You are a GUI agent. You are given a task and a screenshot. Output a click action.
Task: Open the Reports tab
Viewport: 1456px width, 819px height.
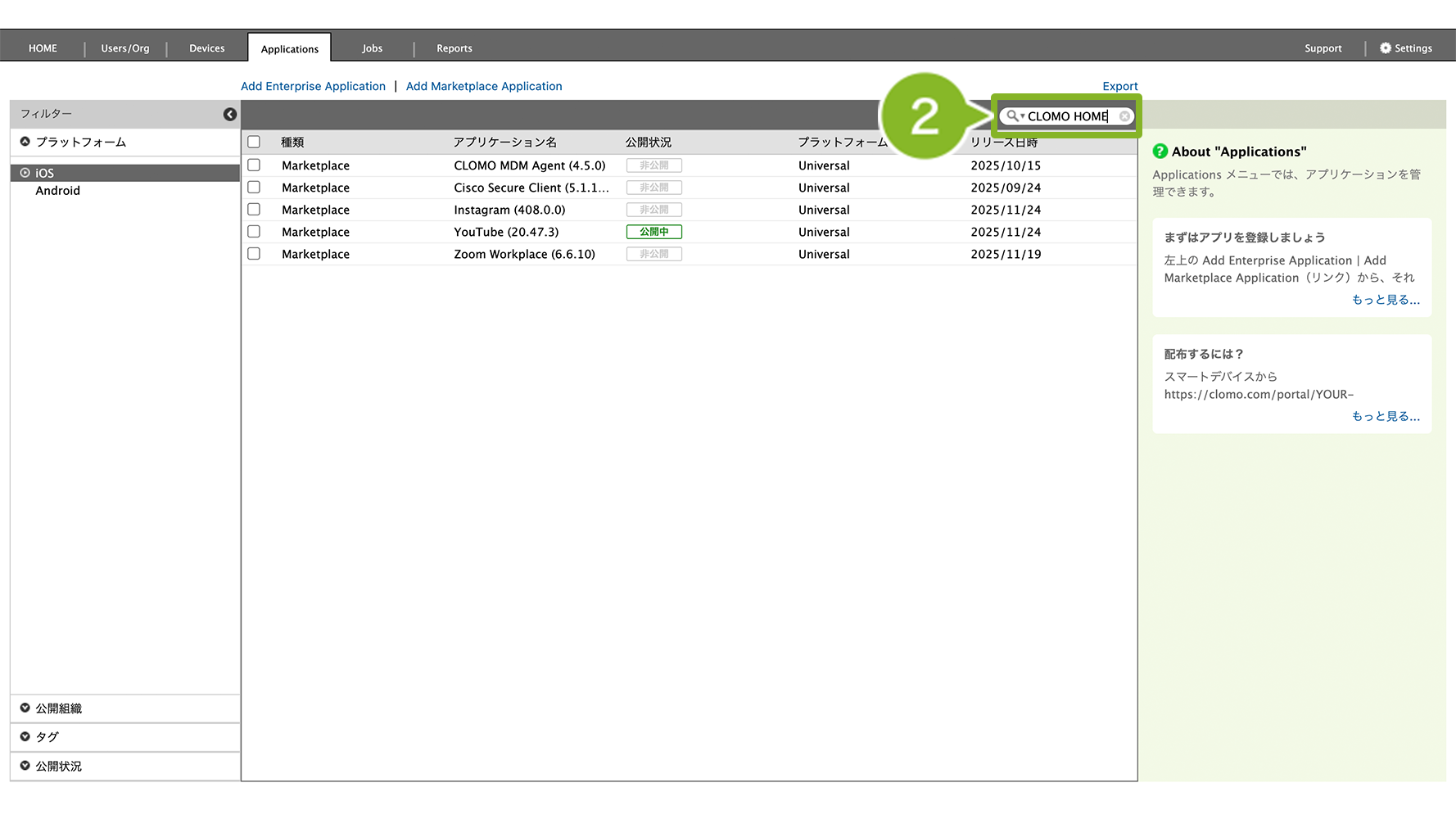454,48
